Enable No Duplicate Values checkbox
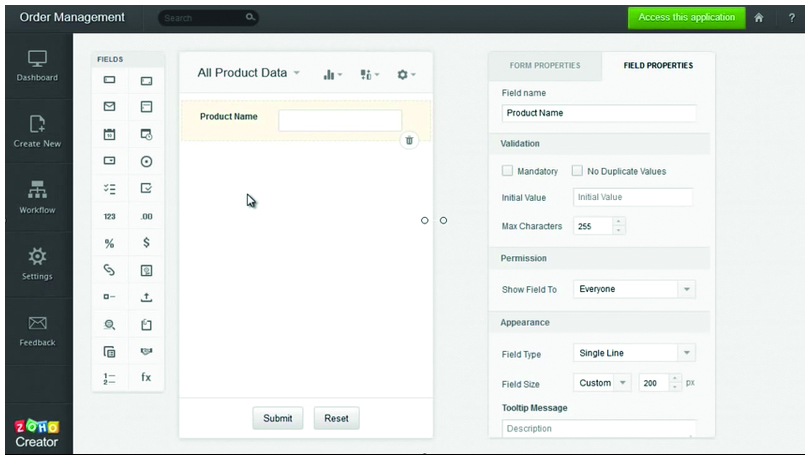Viewport: 811px width, 458px height. [577, 171]
